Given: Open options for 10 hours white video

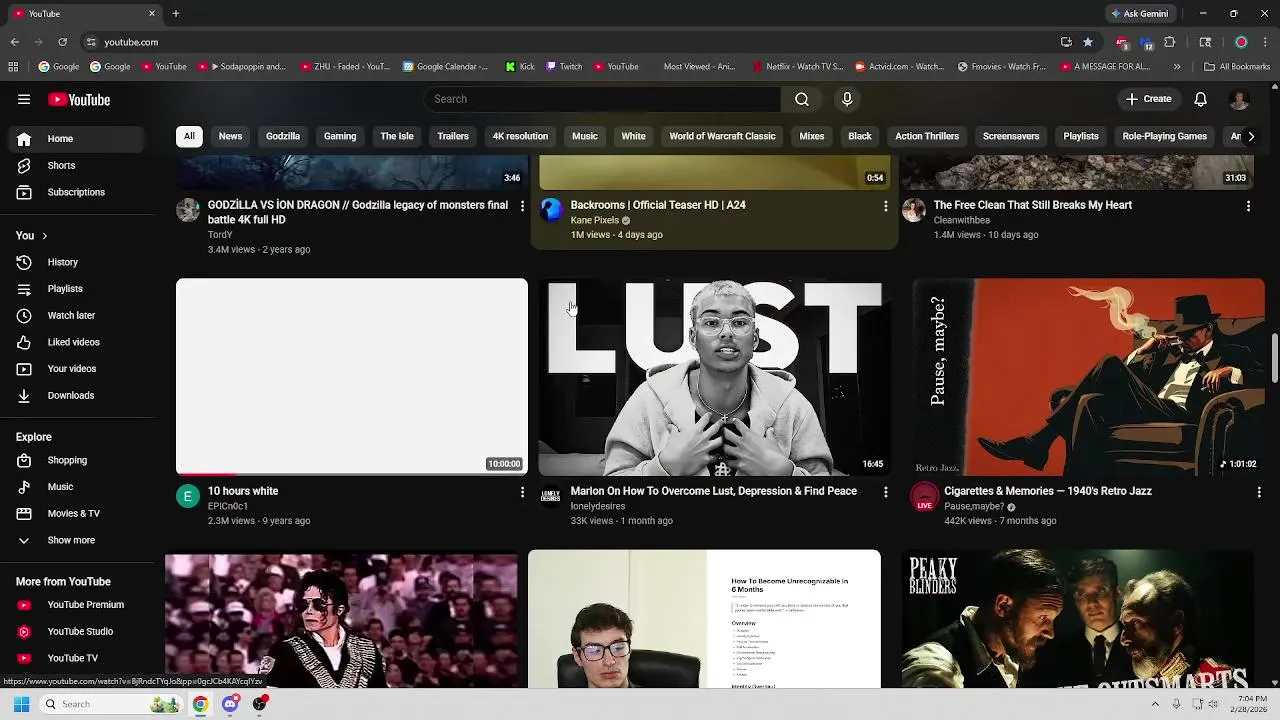Looking at the screenshot, I should 522,492.
